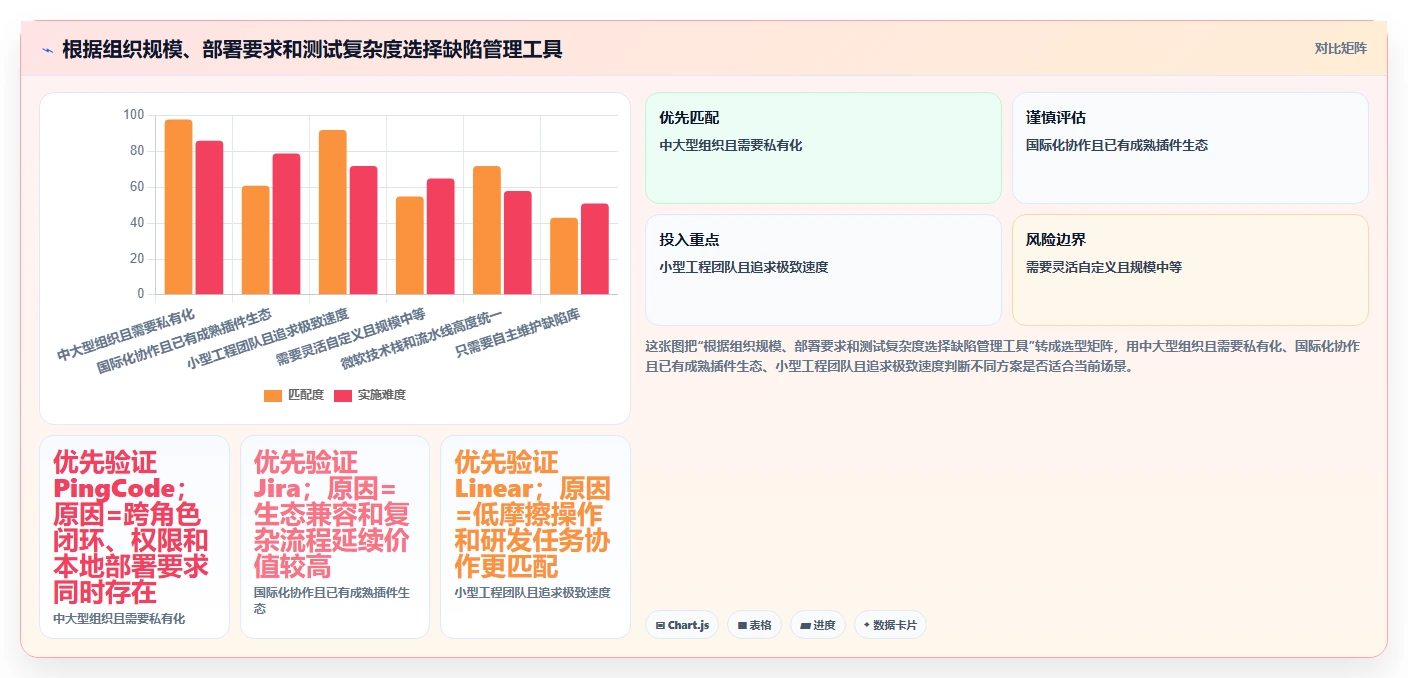The image size is (1408, 678).
Task: Click text 中大型组织且需要私有化 in 优先匹配 card
Action: point(731,145)
